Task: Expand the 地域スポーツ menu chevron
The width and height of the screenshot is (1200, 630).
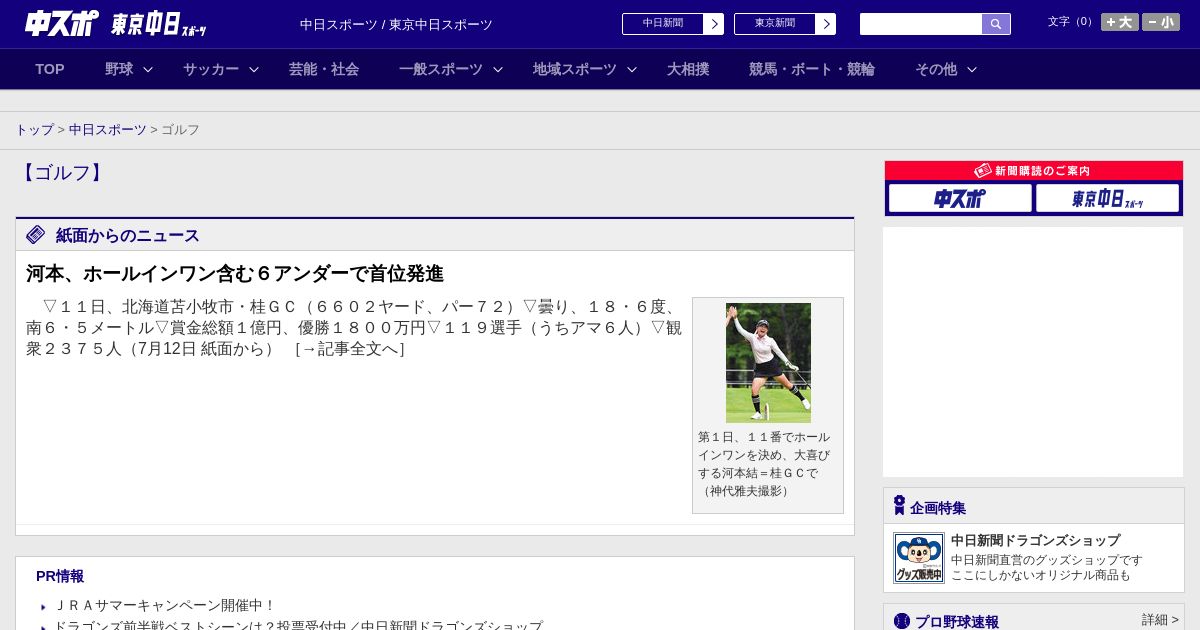Action: point(632,70)
